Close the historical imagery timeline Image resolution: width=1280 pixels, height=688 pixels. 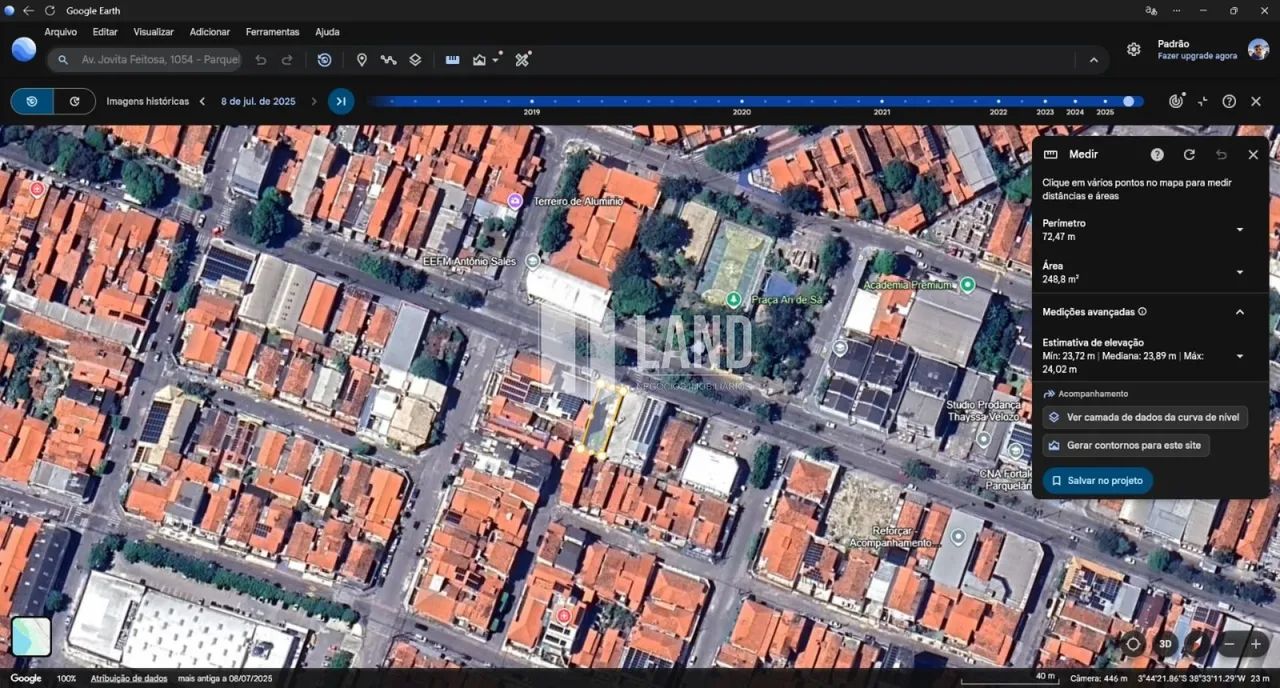point(1256,101)
